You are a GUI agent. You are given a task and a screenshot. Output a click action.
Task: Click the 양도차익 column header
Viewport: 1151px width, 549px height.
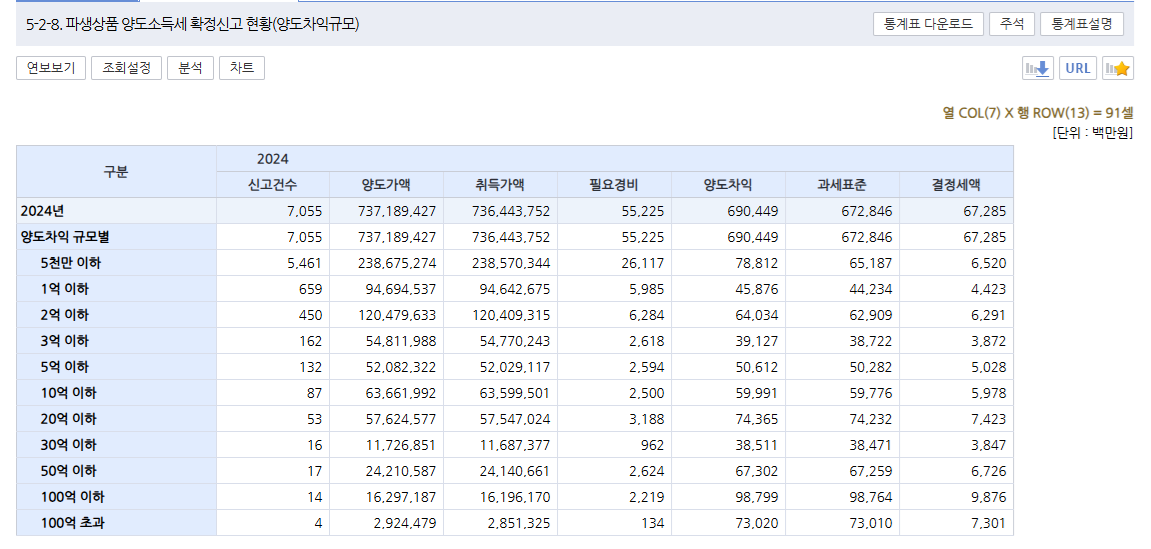[x=727, y=185]
